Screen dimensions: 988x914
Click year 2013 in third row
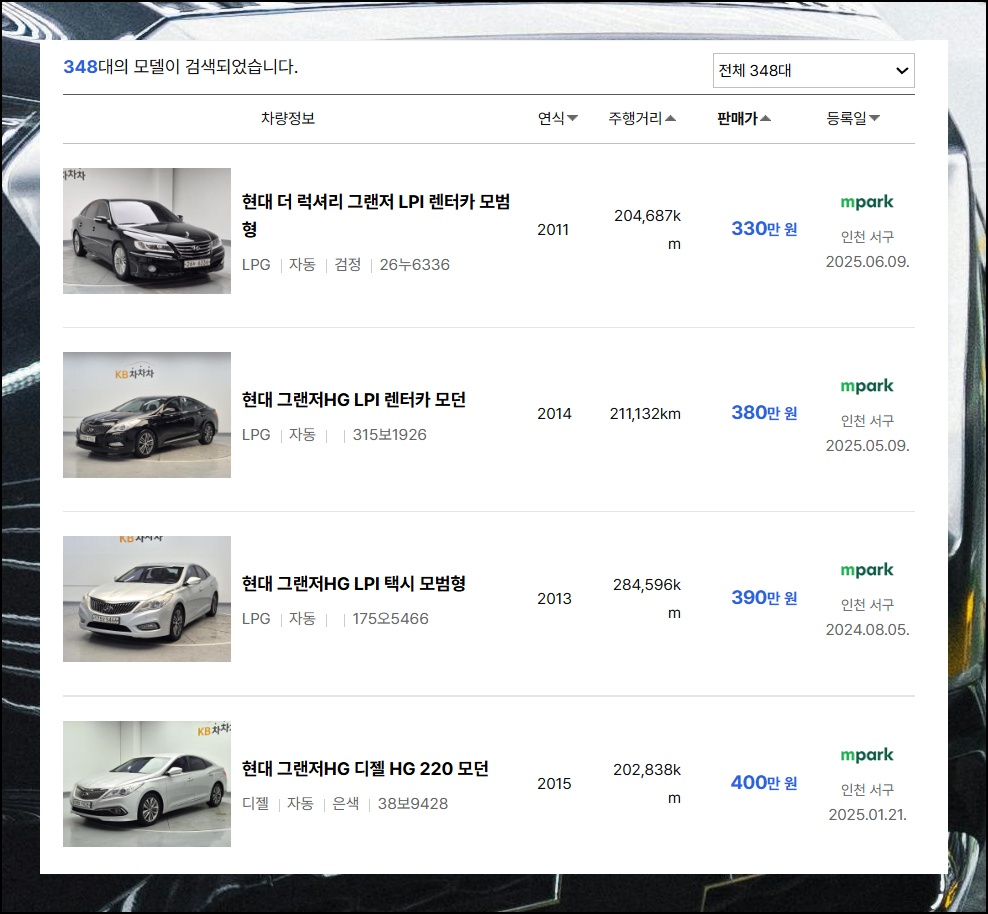click(x=554, y=598)
